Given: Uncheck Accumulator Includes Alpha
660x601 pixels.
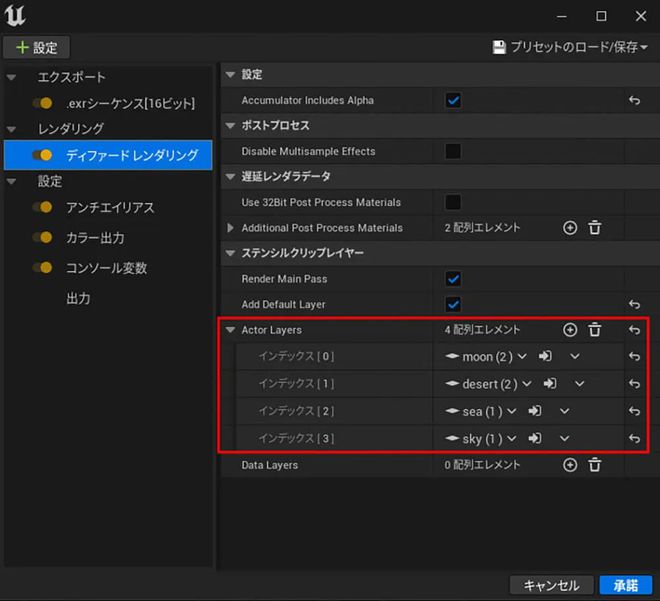Looking at the screenshot, I should 453,100.
